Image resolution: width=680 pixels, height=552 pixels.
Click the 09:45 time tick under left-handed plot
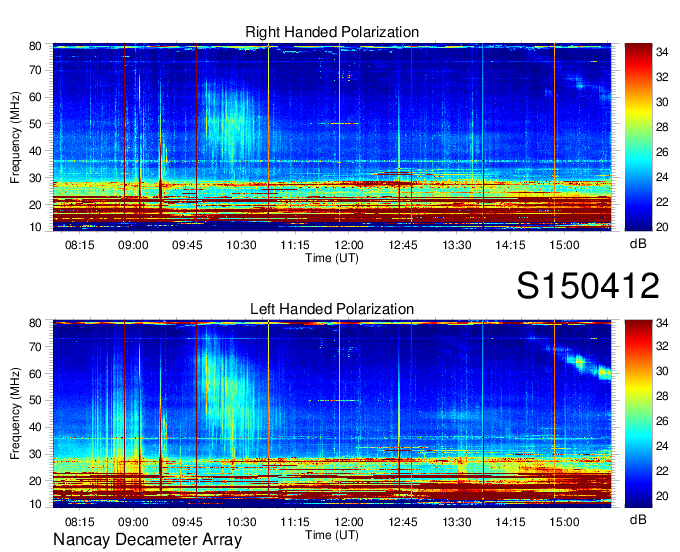click(x=187, y=522)
